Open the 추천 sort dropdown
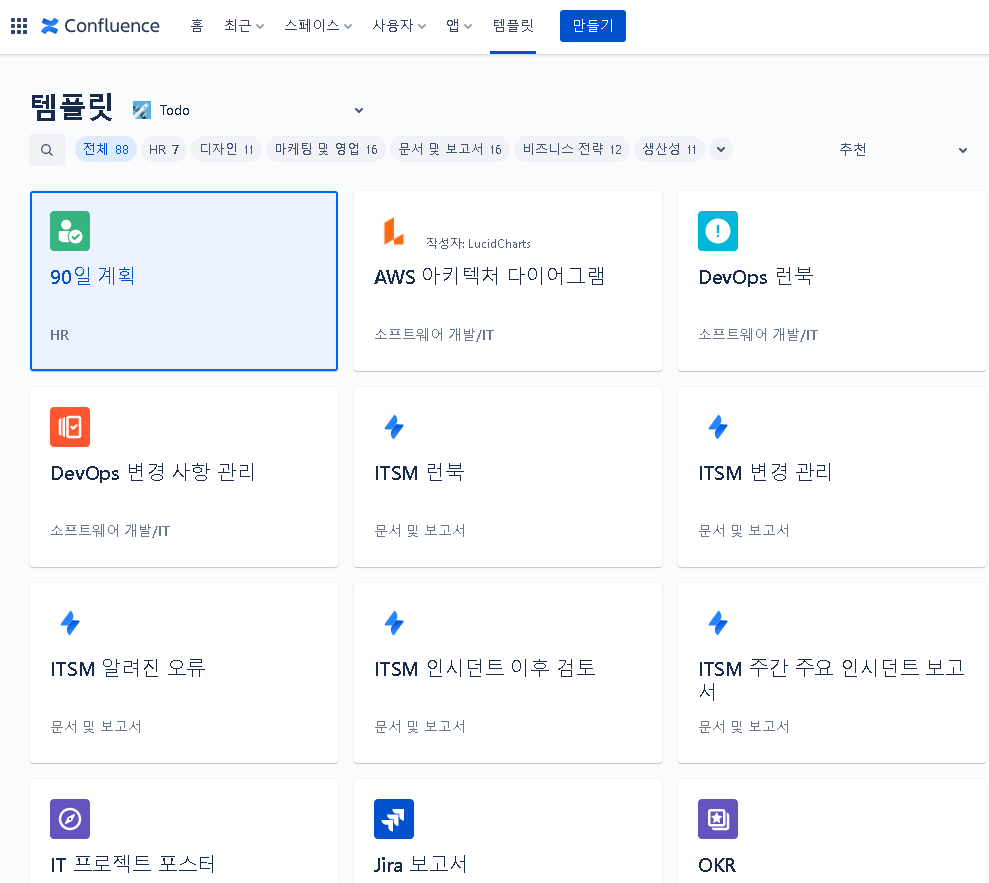The height and width of the screenshot is (883, 989). [903, 149]
